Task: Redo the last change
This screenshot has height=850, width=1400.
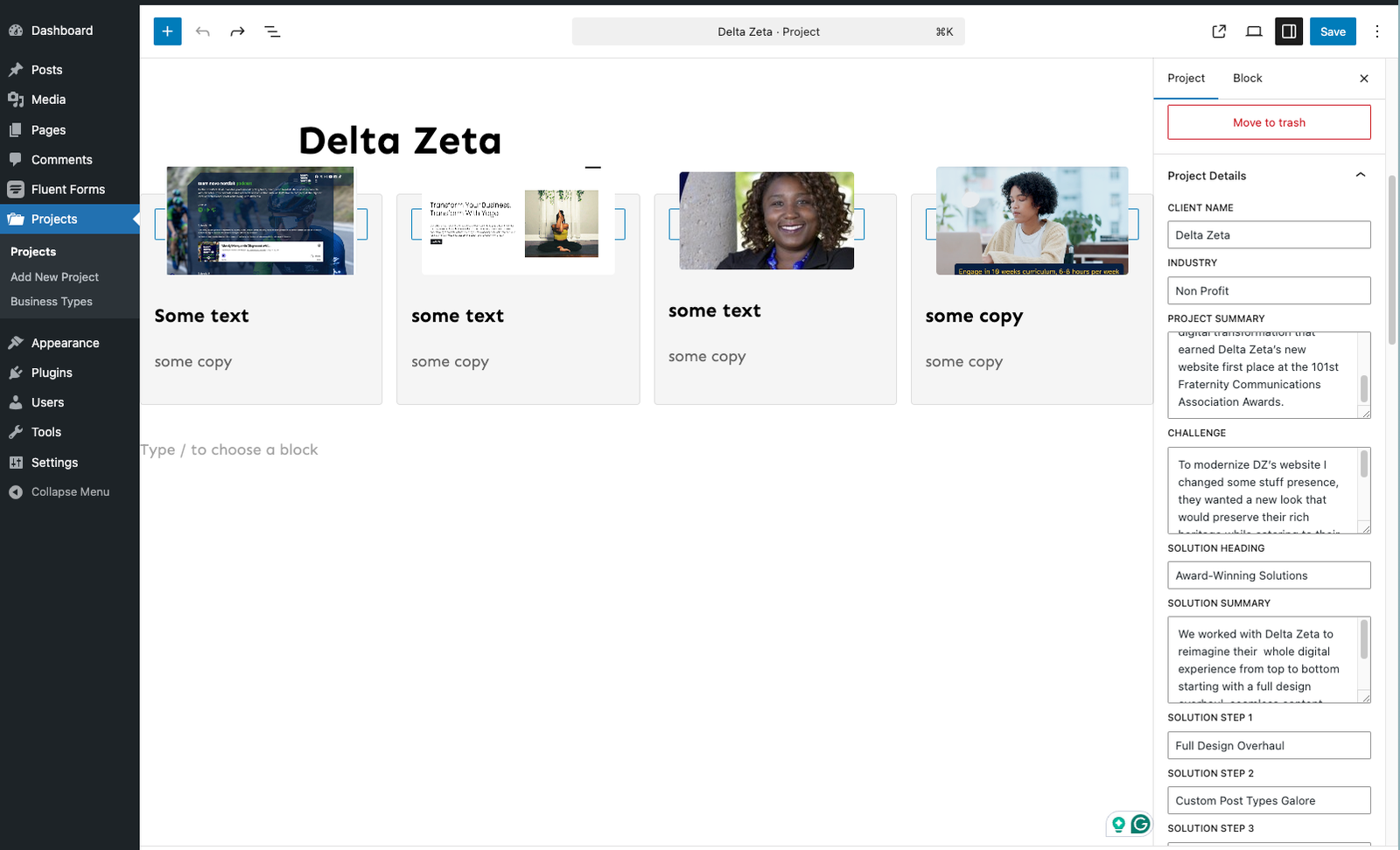Action: [237, 31]
